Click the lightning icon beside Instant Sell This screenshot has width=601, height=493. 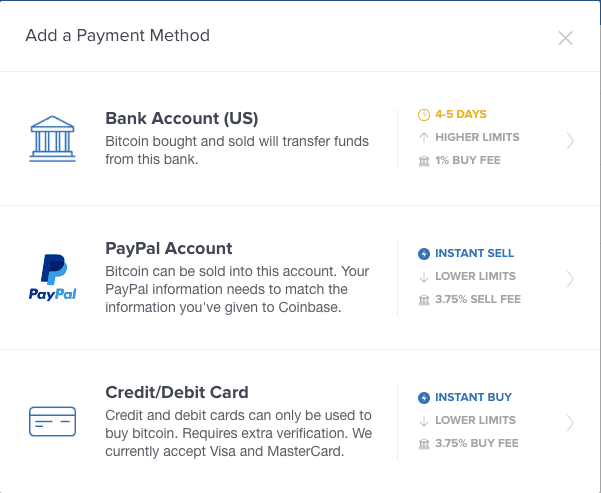point(423,254)
